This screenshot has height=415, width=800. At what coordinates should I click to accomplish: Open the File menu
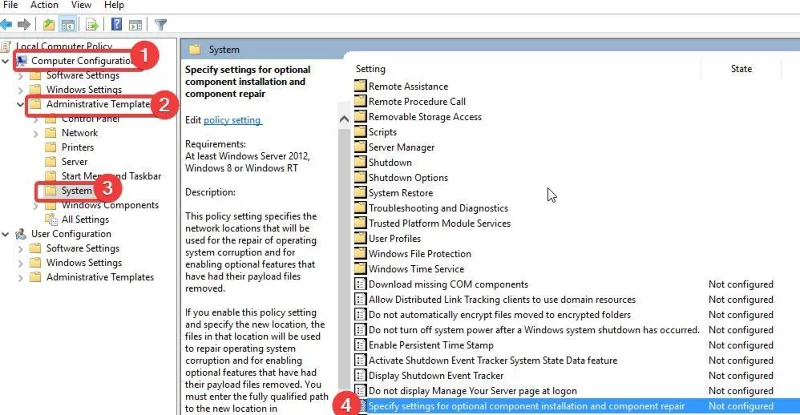[x=10, y=5]
